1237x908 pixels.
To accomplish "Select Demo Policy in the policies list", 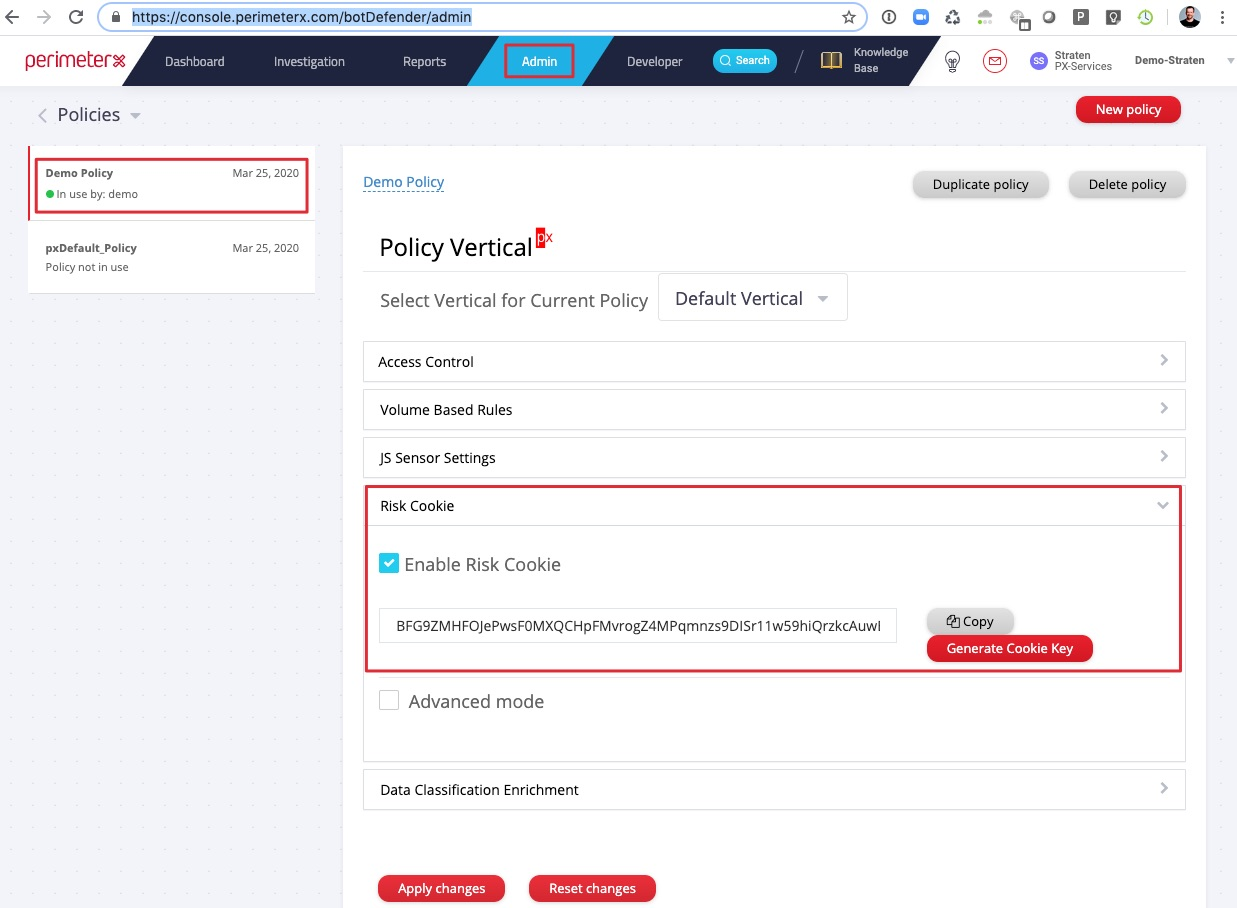I will [x=171, y=184].
